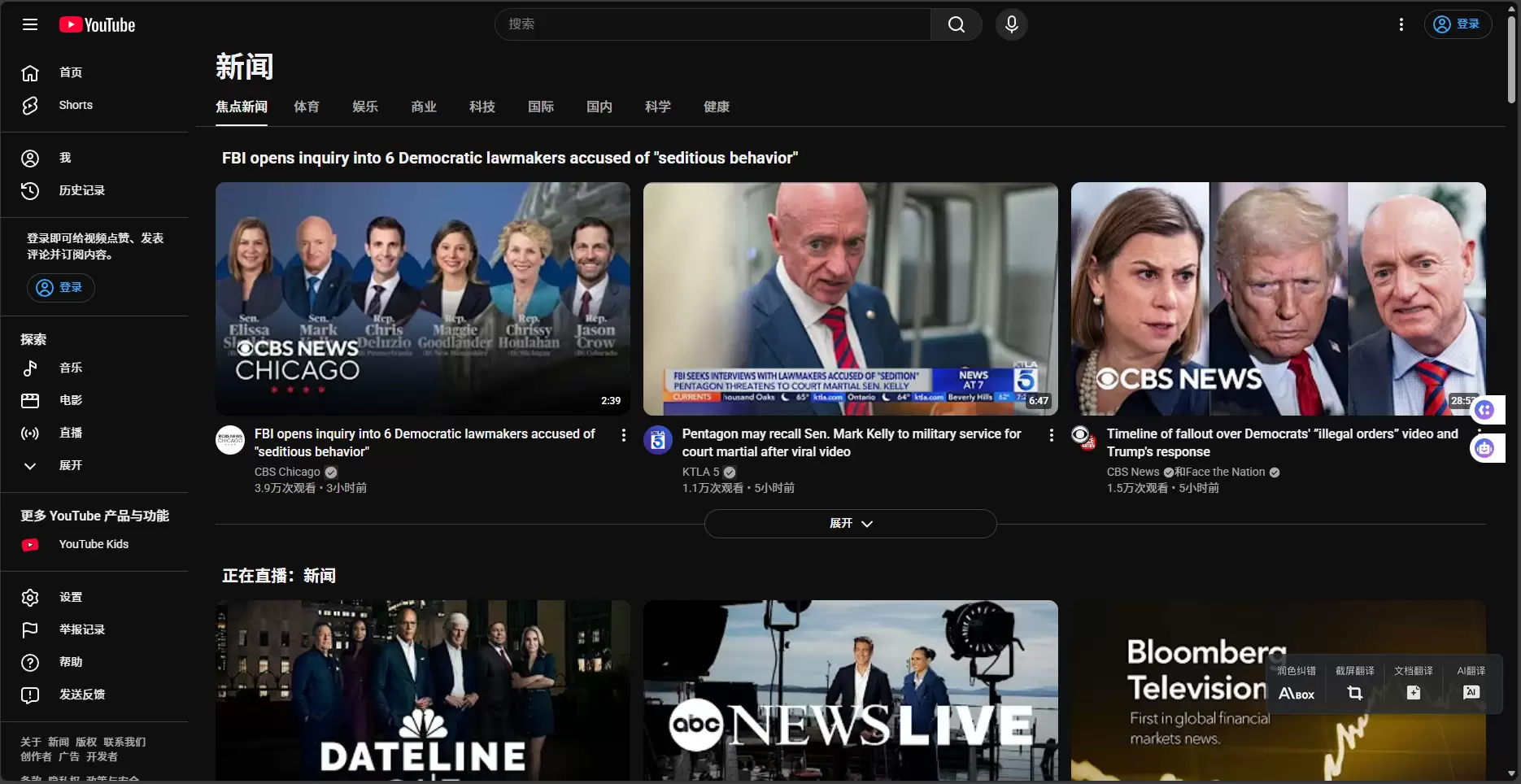
Task: Open Shorts from the sidebar
Action: tap(75, 105)
